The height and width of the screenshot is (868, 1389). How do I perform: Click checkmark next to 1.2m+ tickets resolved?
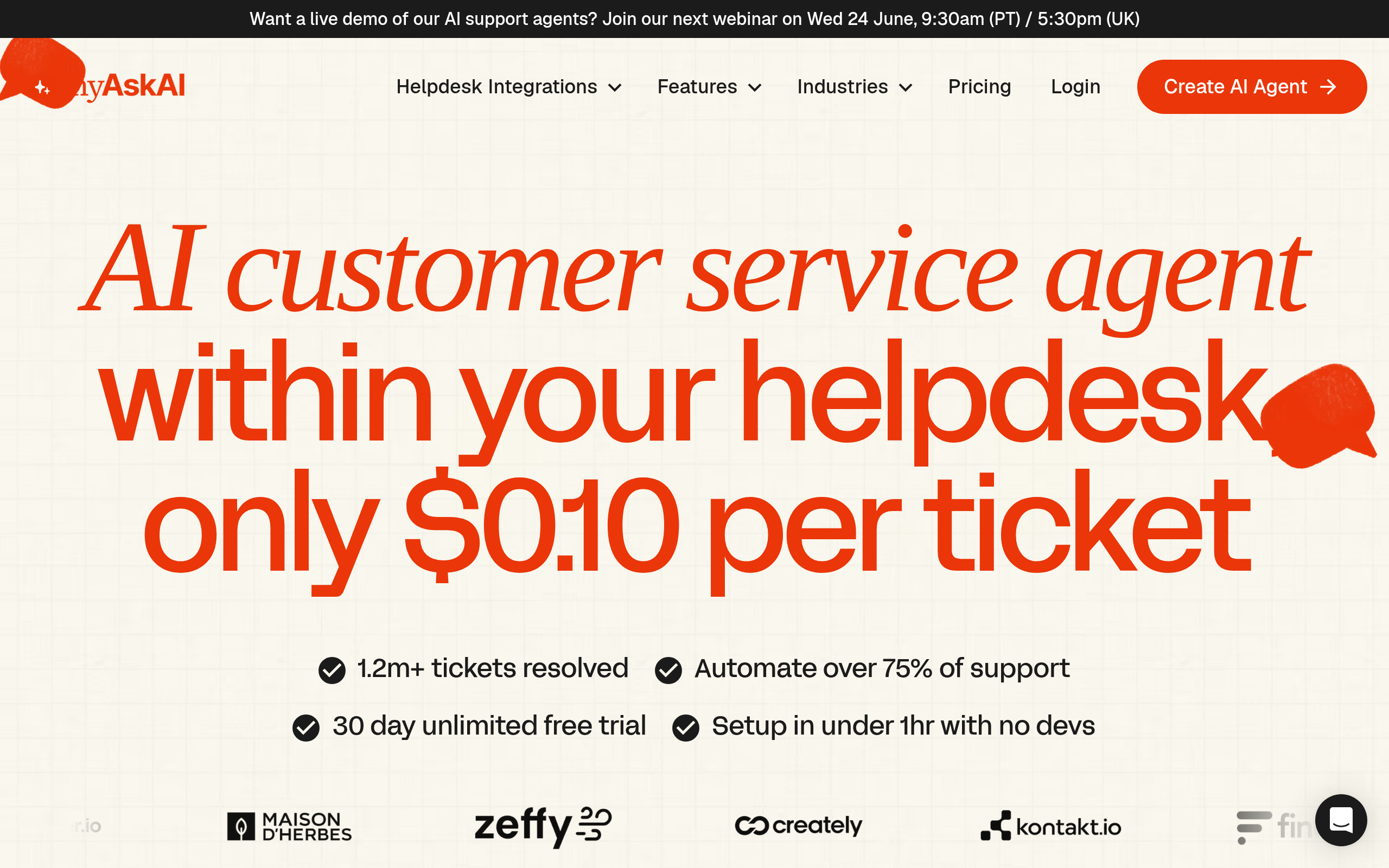click(332, 670)
